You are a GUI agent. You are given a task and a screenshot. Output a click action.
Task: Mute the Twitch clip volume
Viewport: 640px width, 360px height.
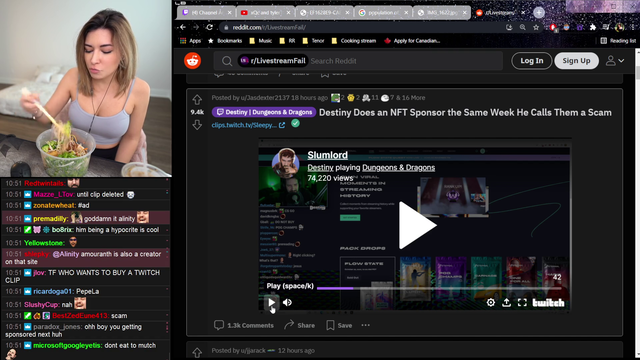(x=287, y=302)
